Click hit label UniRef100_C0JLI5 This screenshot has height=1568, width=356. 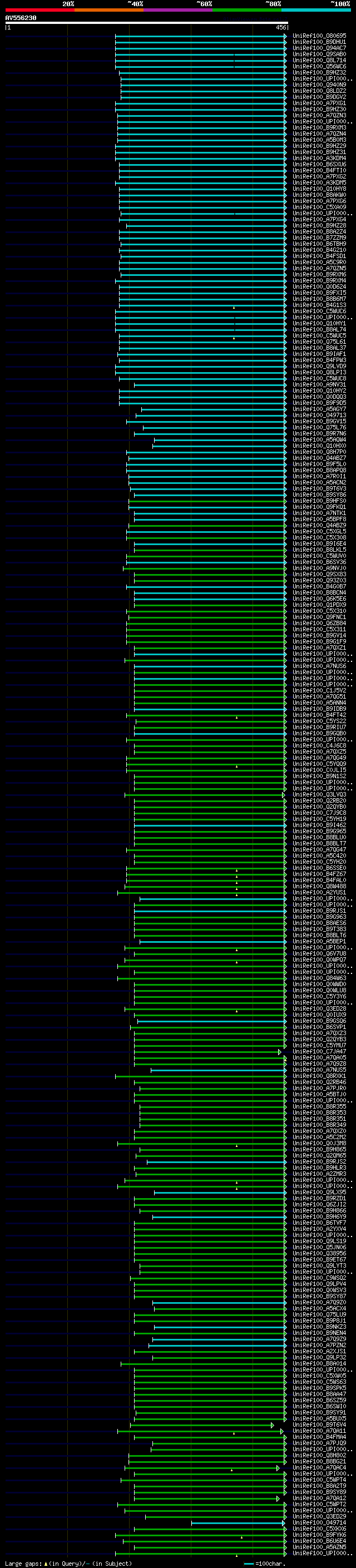click(319, 770)
